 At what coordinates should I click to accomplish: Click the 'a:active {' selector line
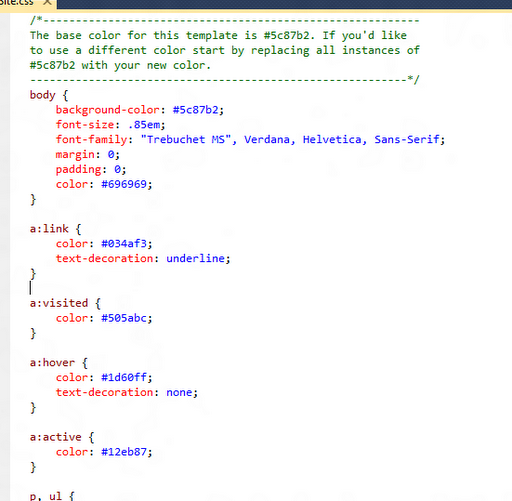(x=62, y=437)
